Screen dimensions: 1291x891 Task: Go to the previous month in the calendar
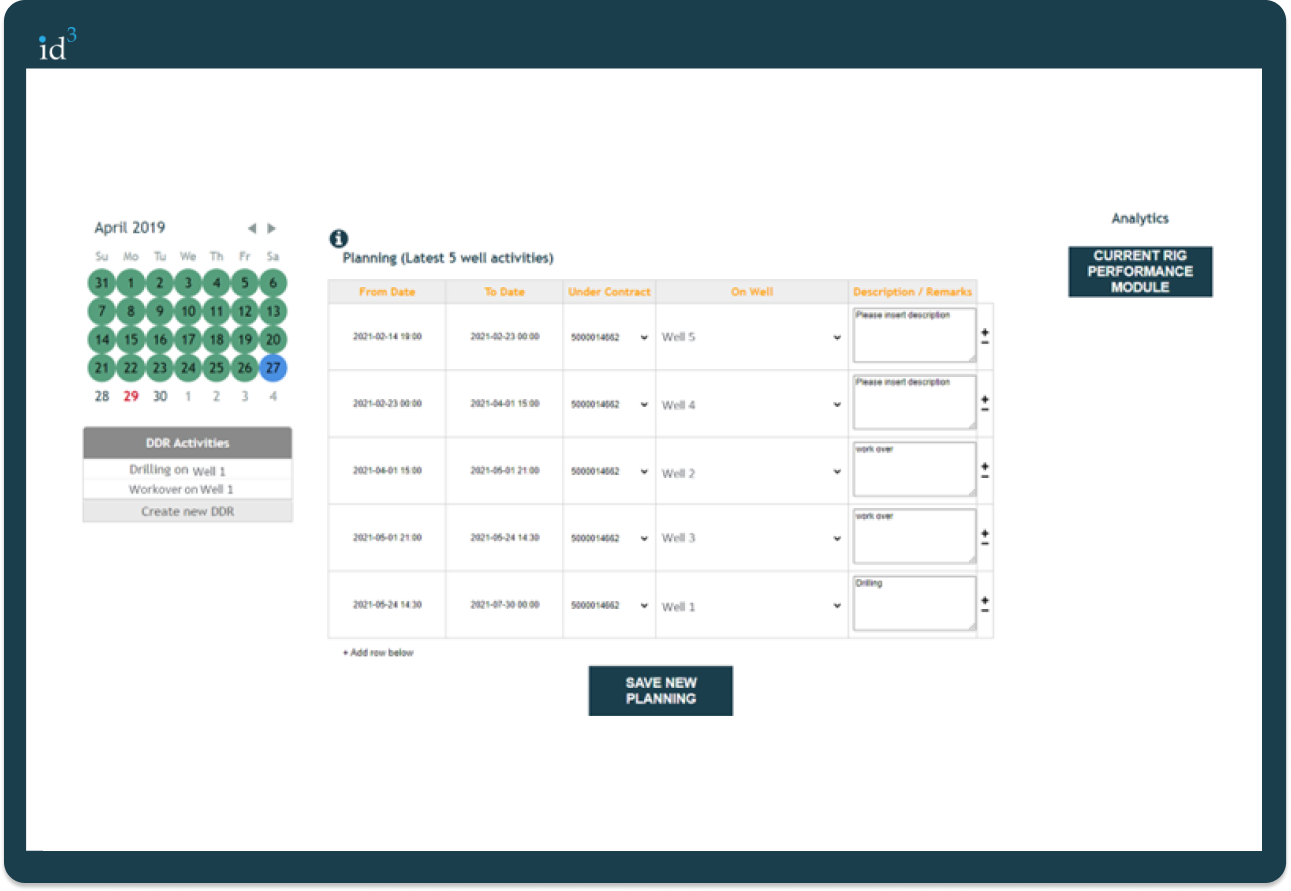coord(252,229)
